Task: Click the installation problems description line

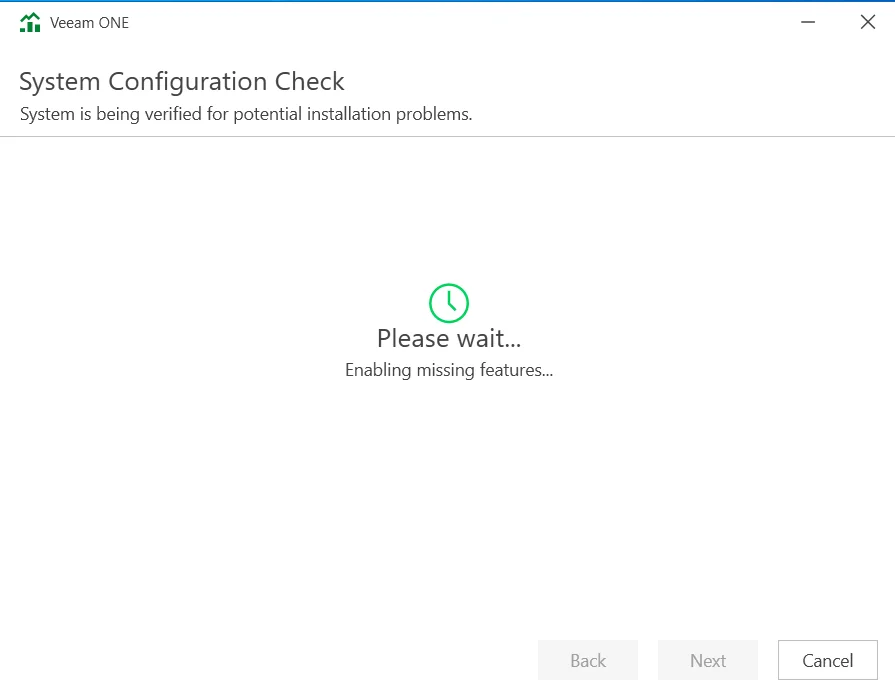Action: tap(246, 114)
